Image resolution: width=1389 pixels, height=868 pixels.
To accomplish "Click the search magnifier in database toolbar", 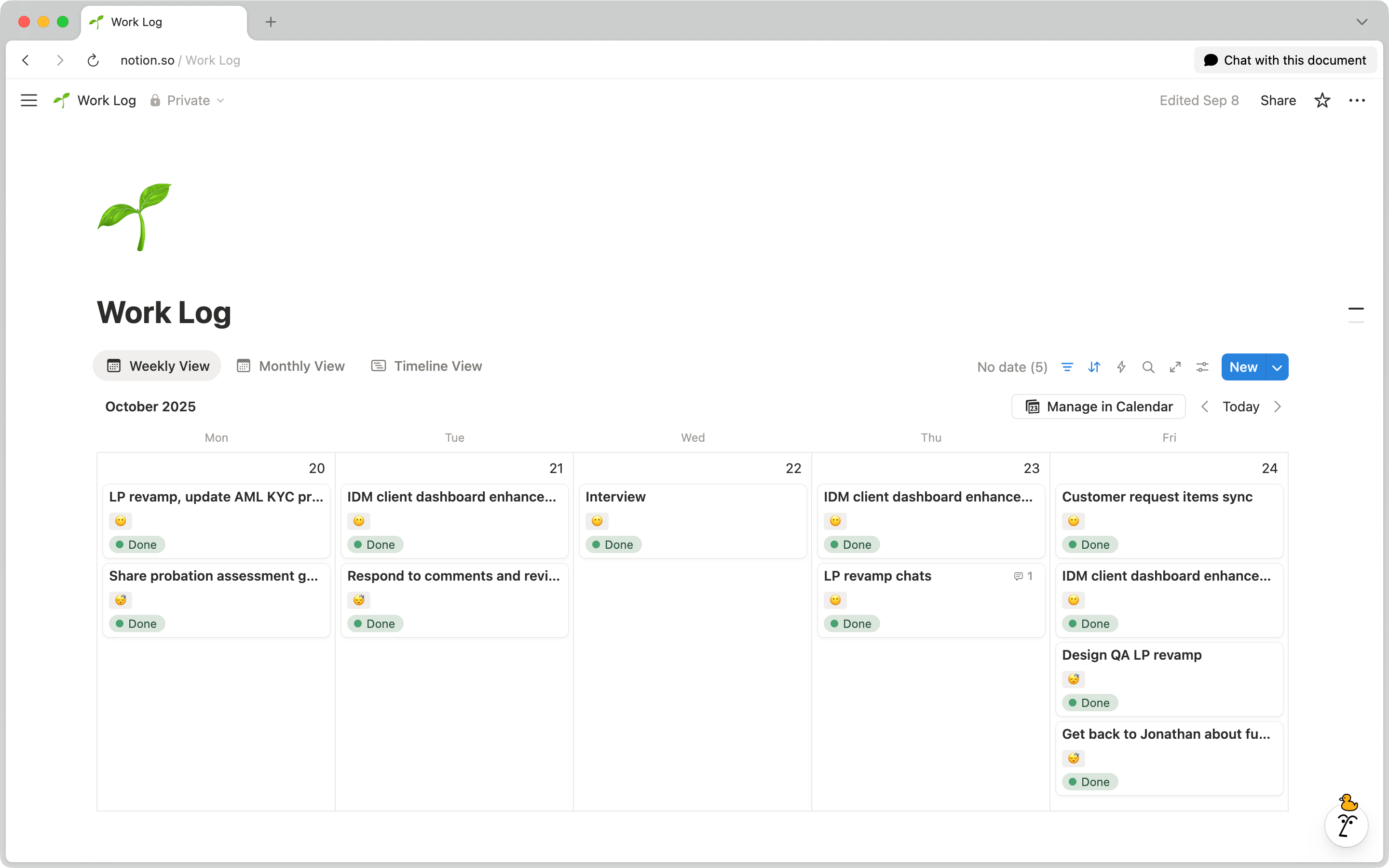I will coord(1148,367).
